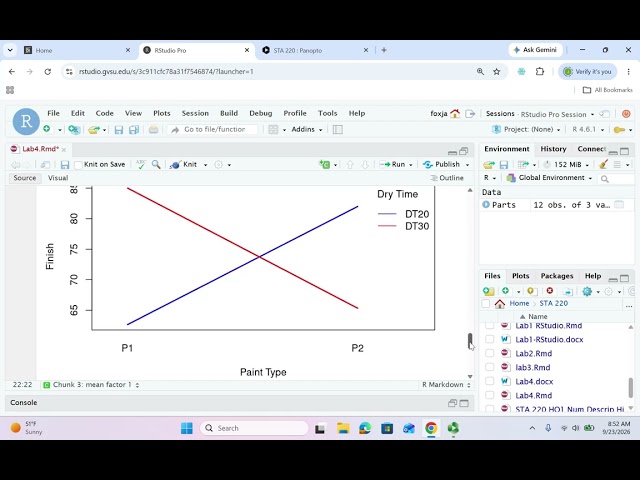Click the home folder icon in Files breadcrumb
Image resolution: width=640 pixels, height=480 pixels.
[x=500, y=304]
